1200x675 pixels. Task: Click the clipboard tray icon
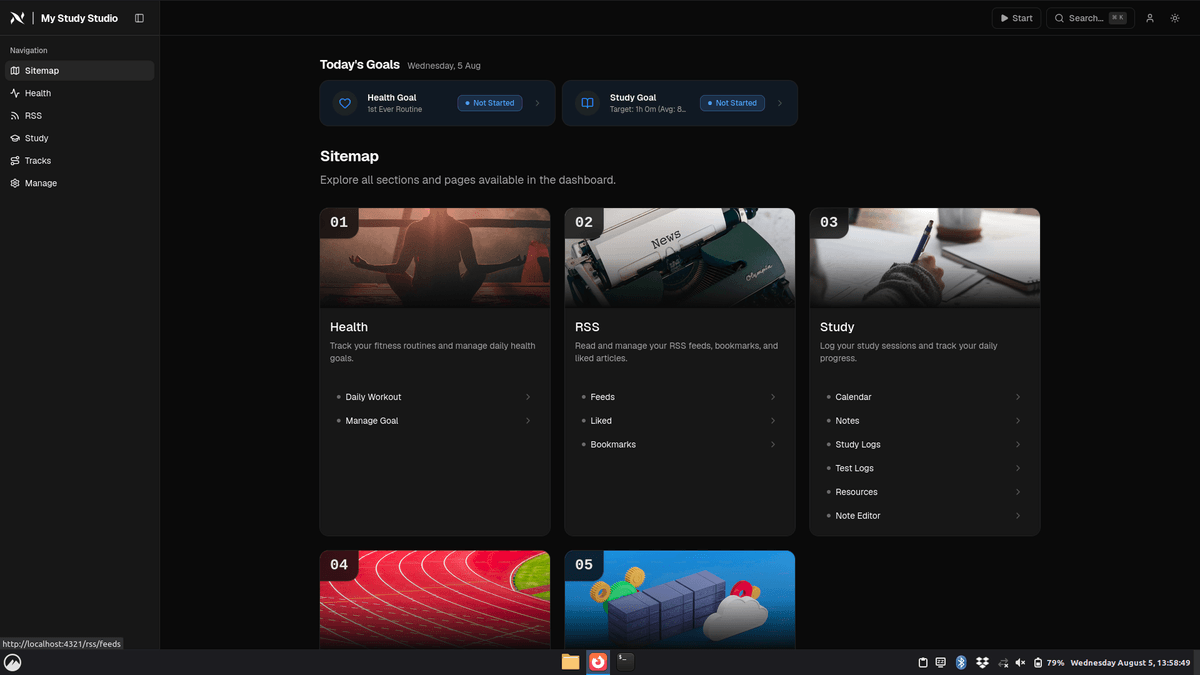coord(923,663)
